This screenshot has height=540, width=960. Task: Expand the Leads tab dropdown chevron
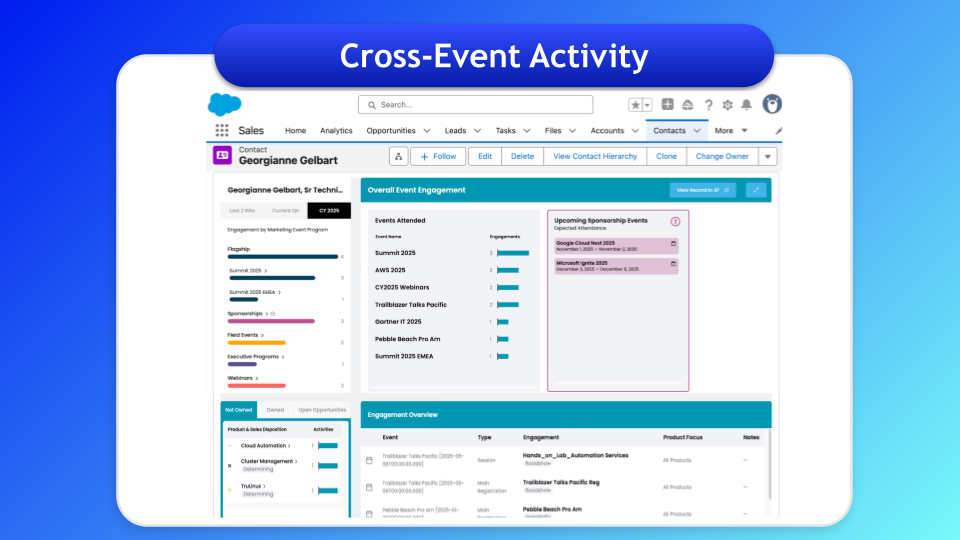(x=478, y=130)
